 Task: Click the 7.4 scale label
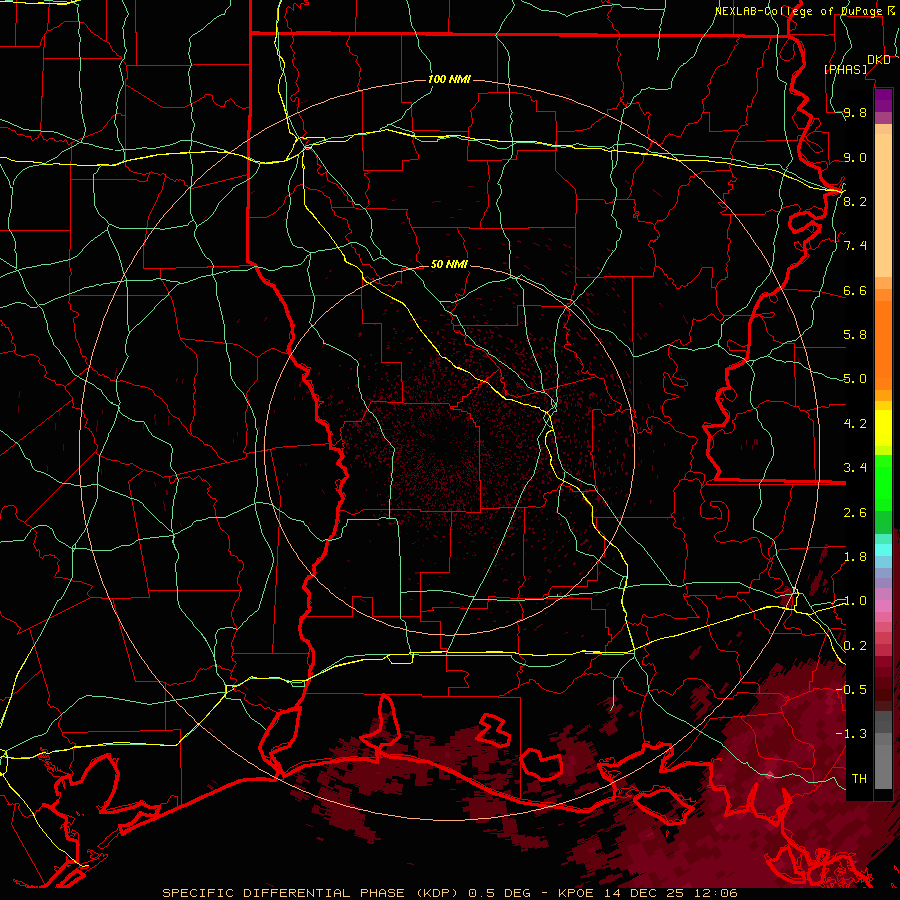pos(855,246)
